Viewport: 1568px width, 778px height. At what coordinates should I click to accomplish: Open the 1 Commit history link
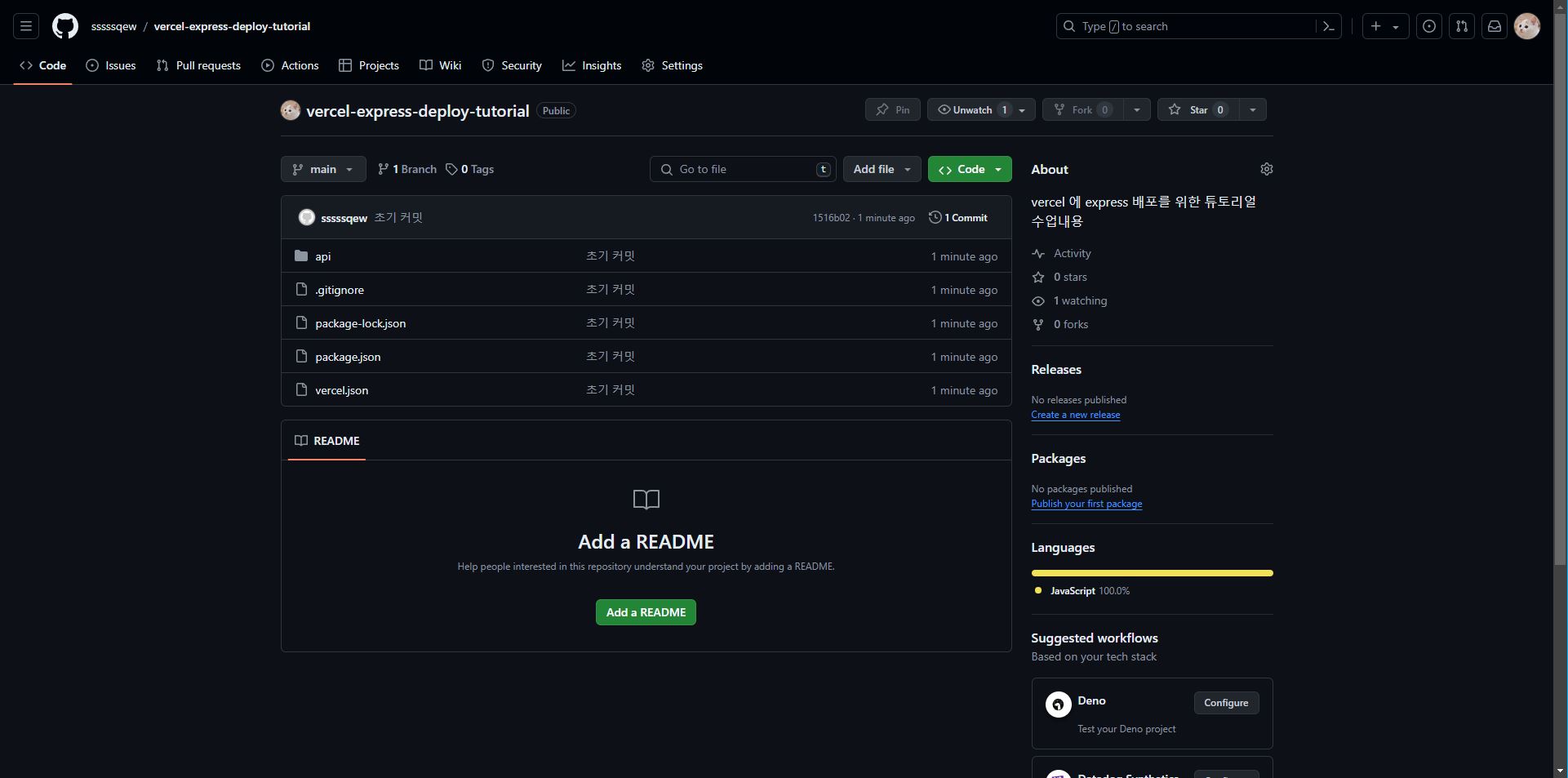958,217
